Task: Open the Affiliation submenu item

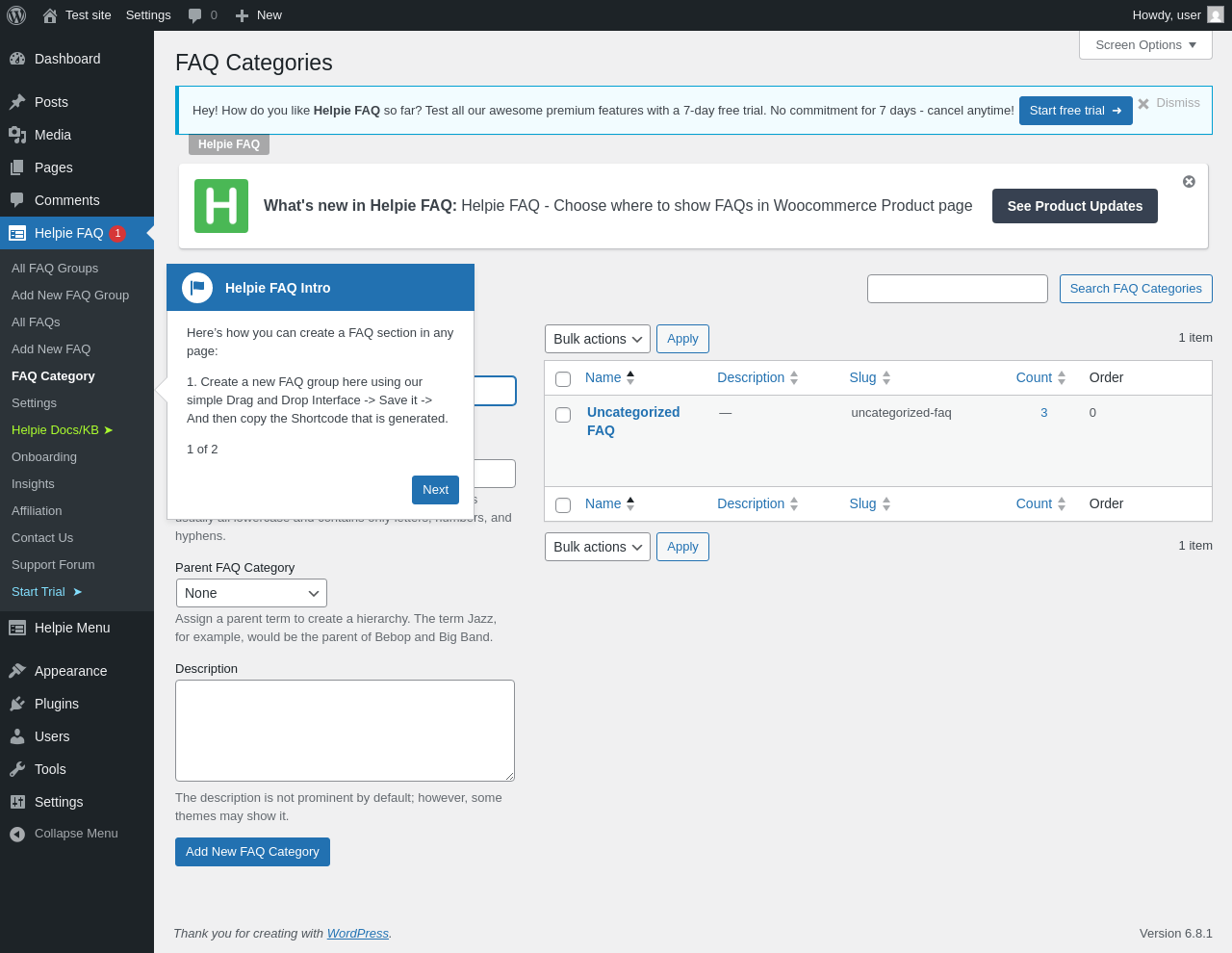Action: click(37, 511)
